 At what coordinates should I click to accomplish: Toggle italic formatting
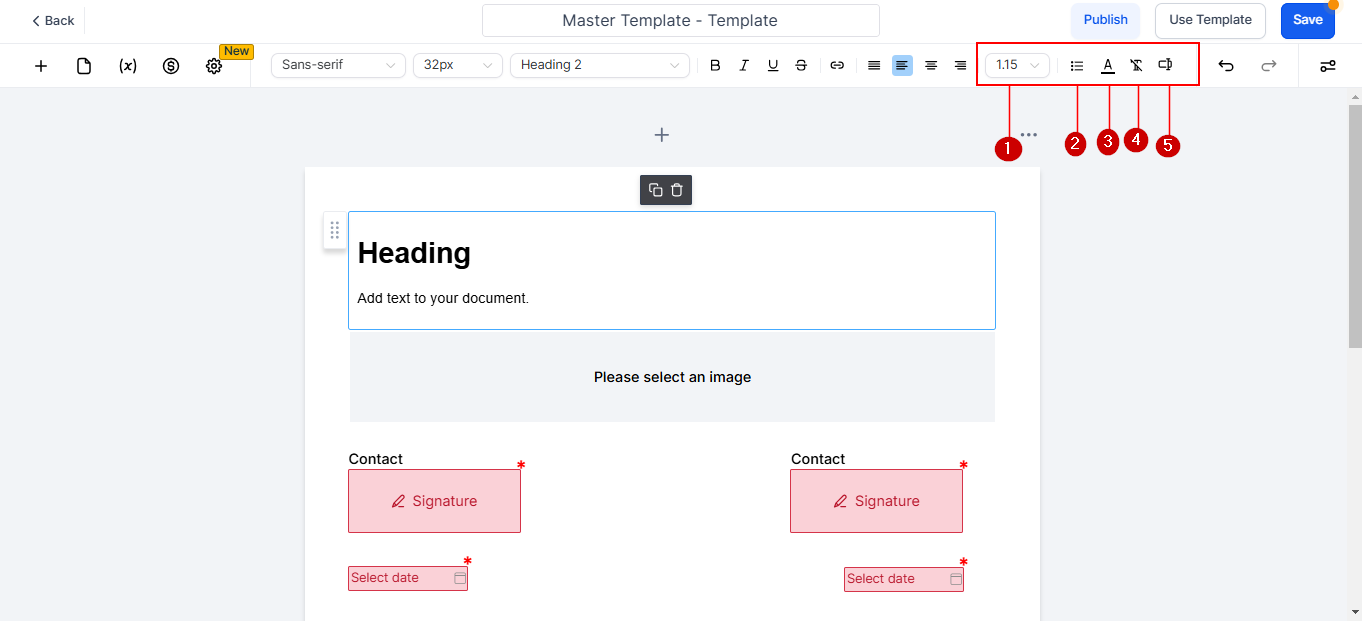coord(744,65)
